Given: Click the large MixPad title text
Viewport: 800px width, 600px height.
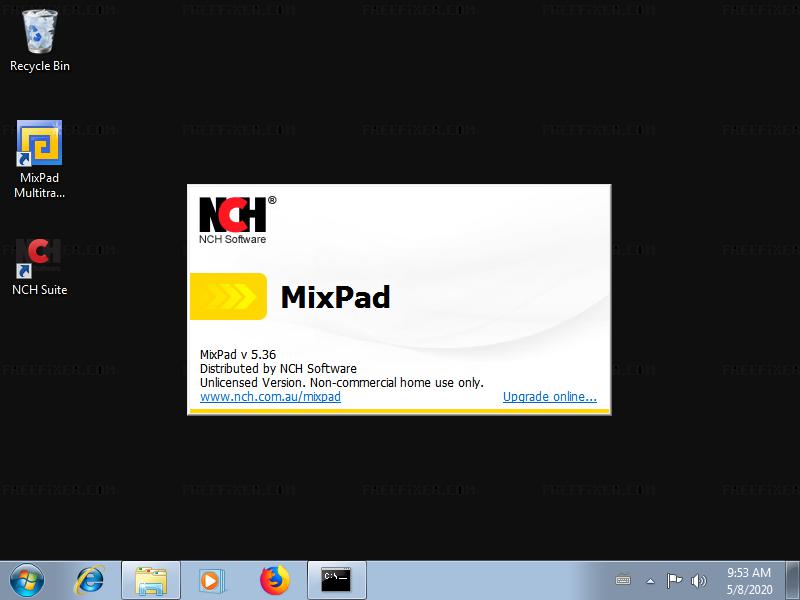Looking at the screenshot, I should (x=335, y=296).
